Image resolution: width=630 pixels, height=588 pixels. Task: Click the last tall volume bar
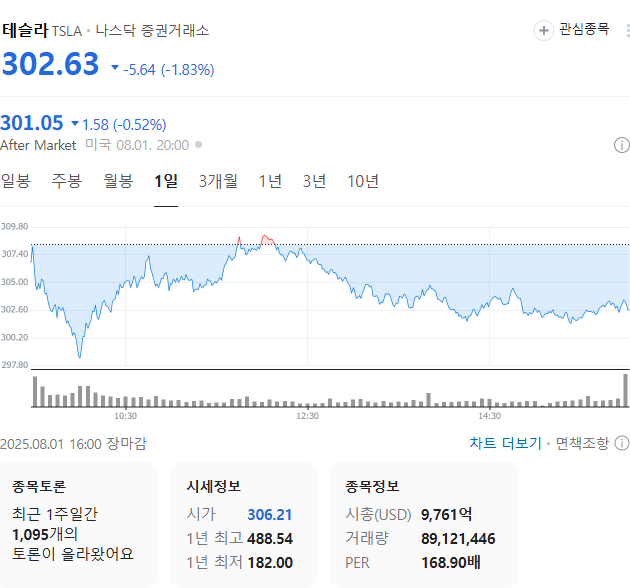pos(625,390)
